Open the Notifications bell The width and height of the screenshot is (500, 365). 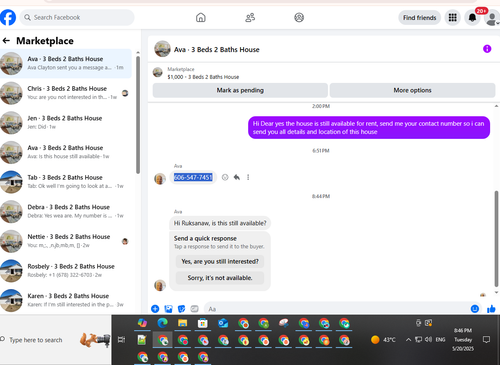[472, 18]
